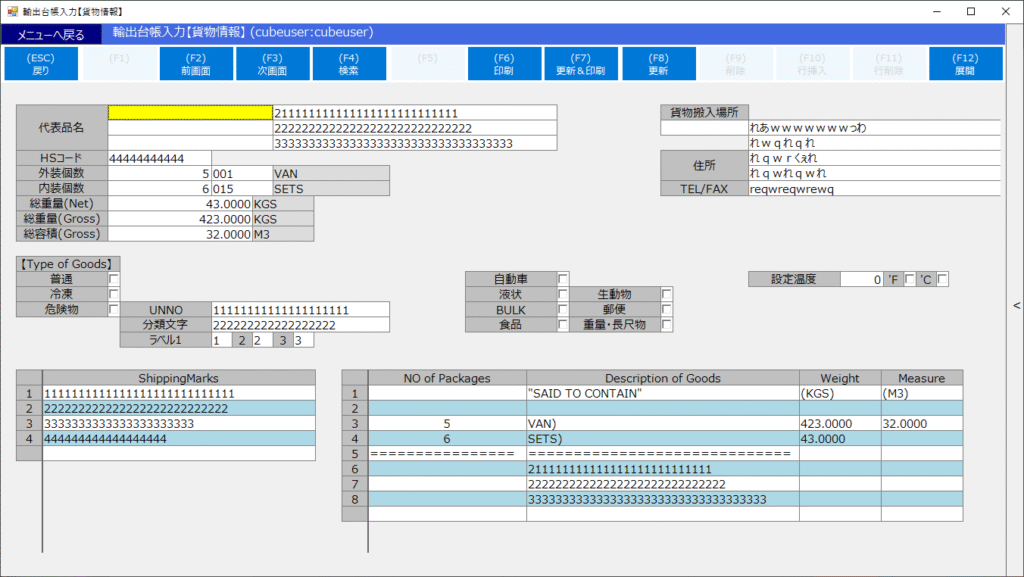This screenshot has width=1024, height=577.
Task: Select row 3 in the ShippingMarks table
Action: (x=178, y=424)
